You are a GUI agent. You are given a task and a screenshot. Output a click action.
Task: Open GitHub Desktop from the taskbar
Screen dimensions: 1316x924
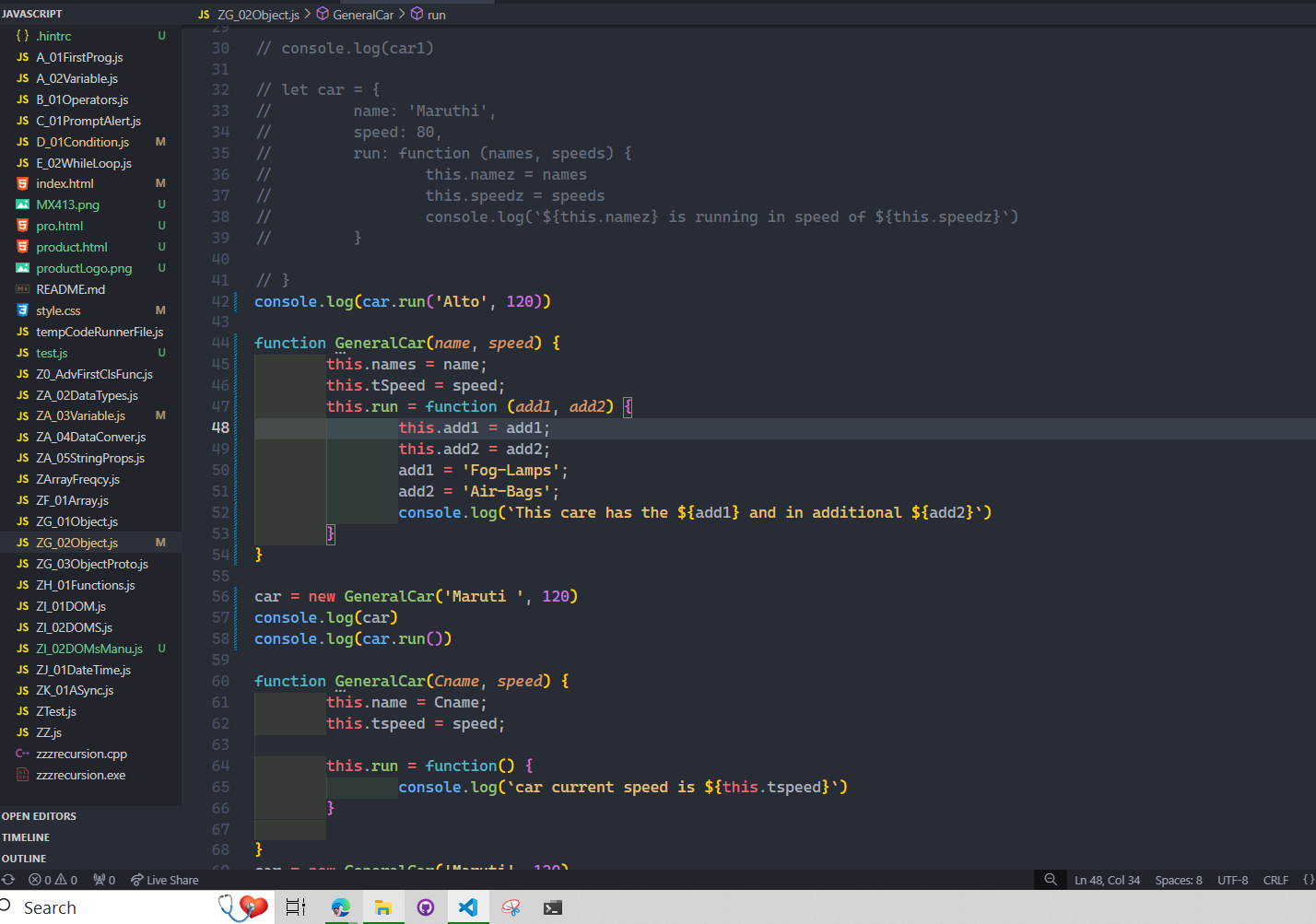click(426, 907)
